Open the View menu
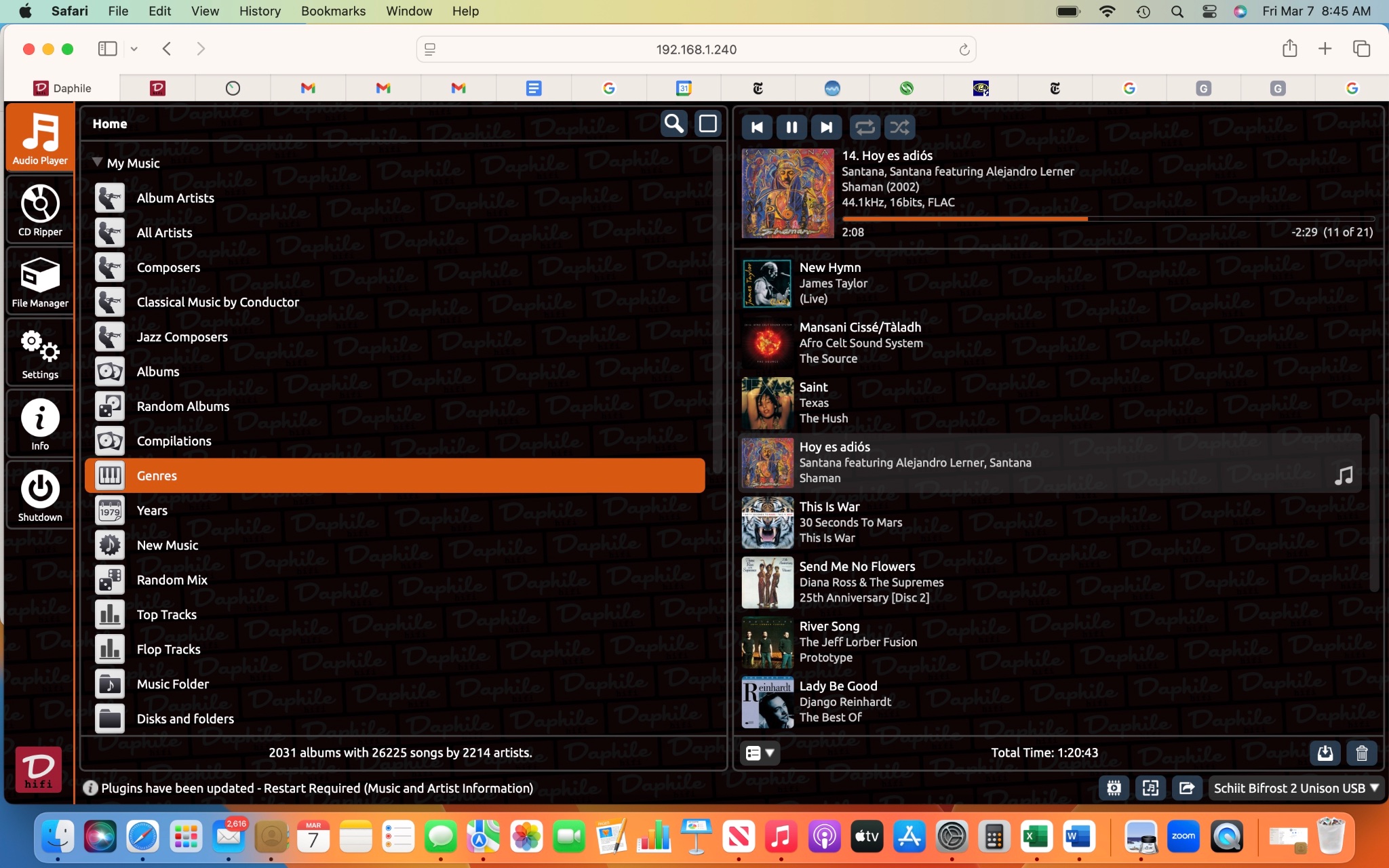1389x868 pixels. coord(205,11)
